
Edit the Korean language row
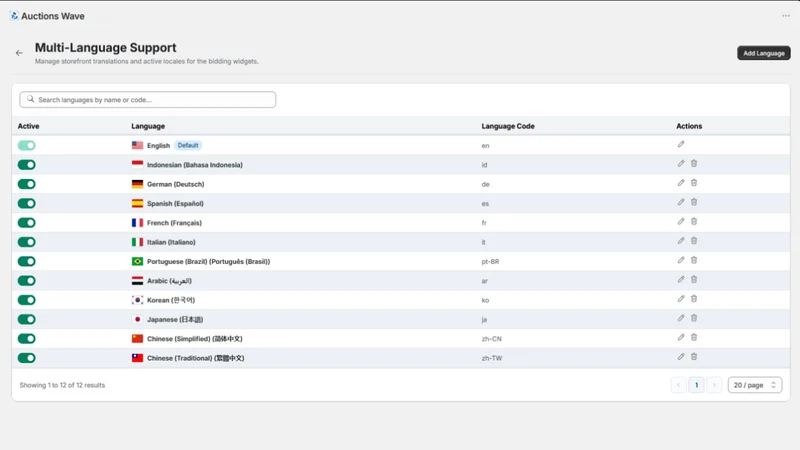pyautogui.click(x=681, y=299)
